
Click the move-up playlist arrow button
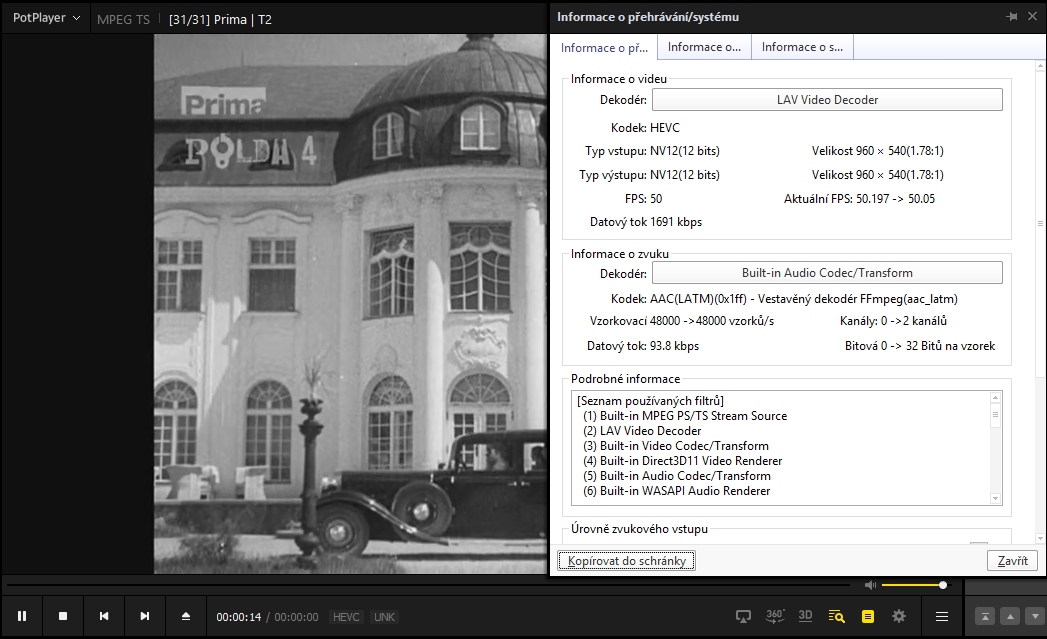[x=1010, y=616]
